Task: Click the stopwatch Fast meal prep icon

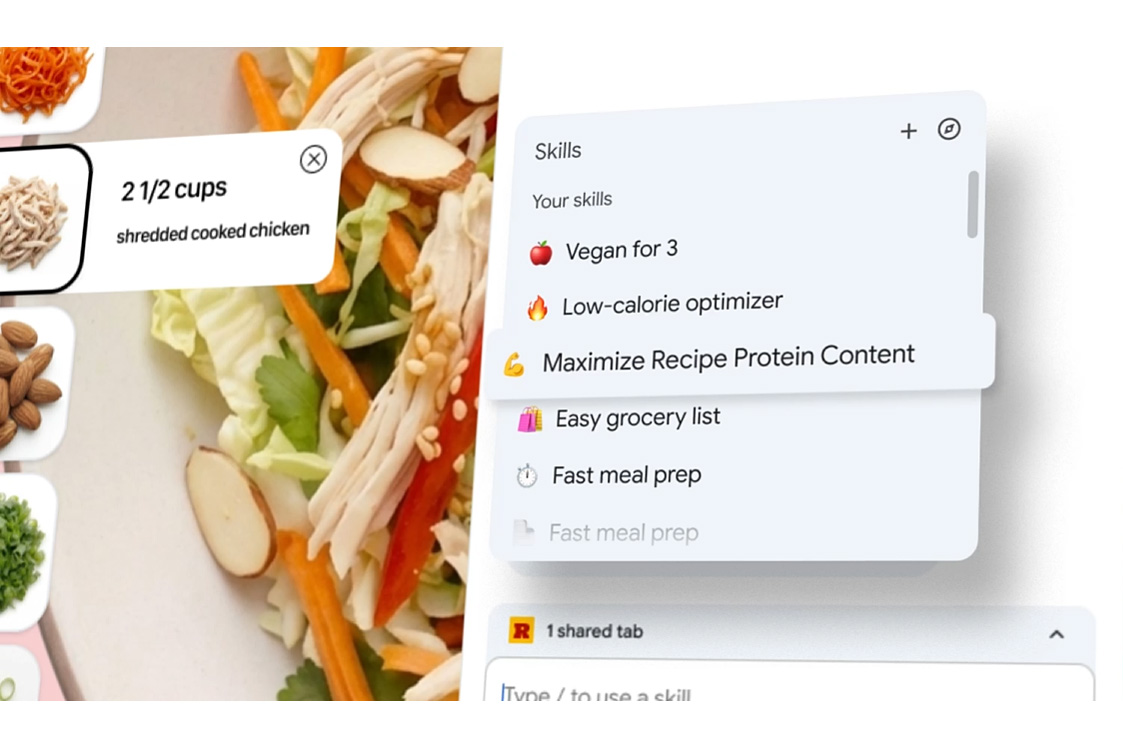Action: click(526, 476)
